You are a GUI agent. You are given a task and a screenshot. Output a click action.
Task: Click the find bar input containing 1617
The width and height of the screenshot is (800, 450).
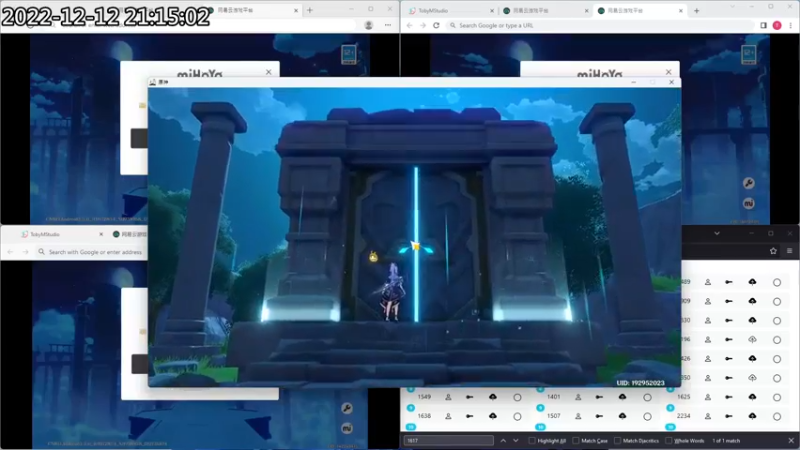pyautogui.click(x=448, y=441)
